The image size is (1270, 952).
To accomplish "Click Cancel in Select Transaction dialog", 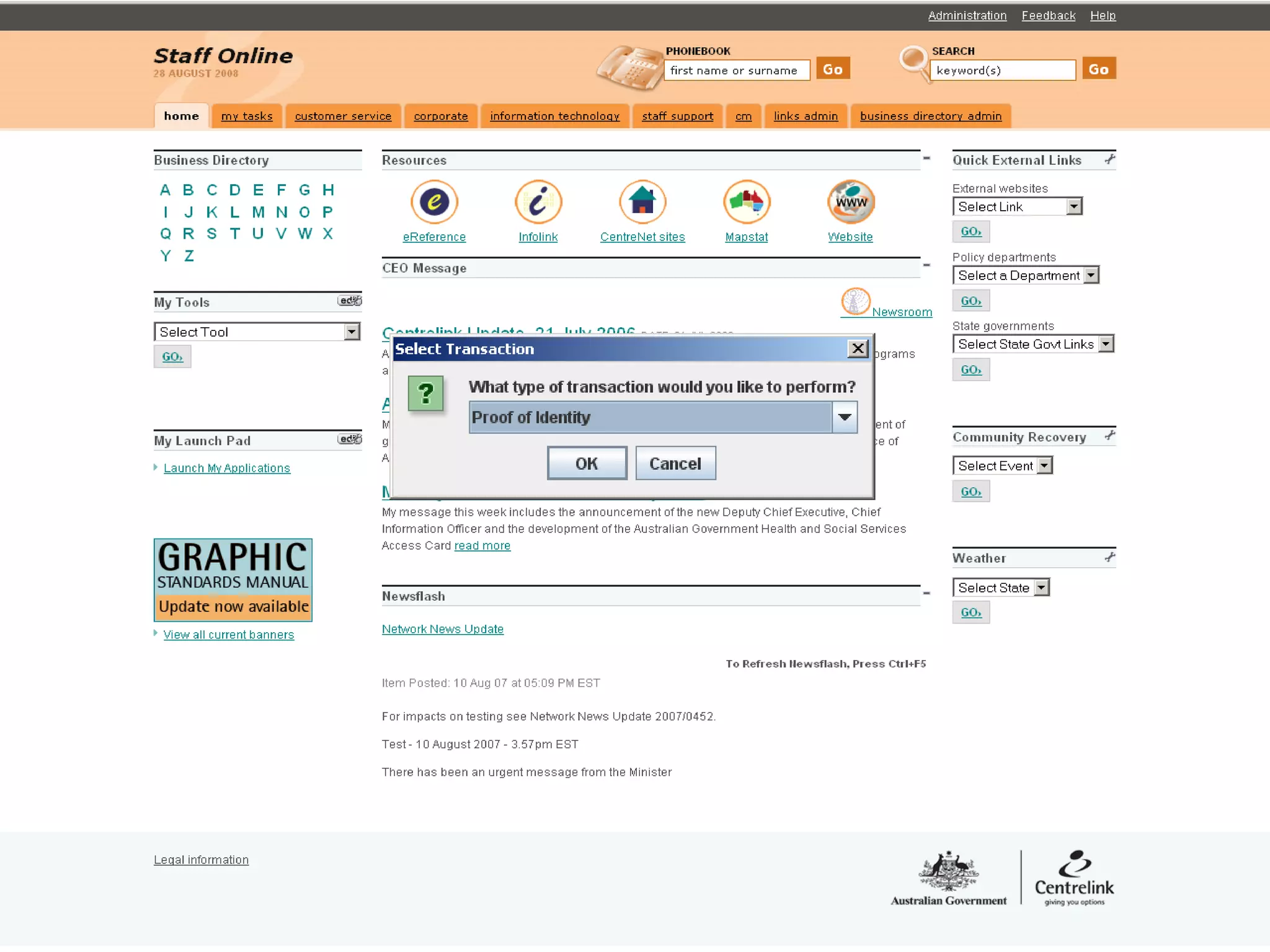I will point(675,463).
